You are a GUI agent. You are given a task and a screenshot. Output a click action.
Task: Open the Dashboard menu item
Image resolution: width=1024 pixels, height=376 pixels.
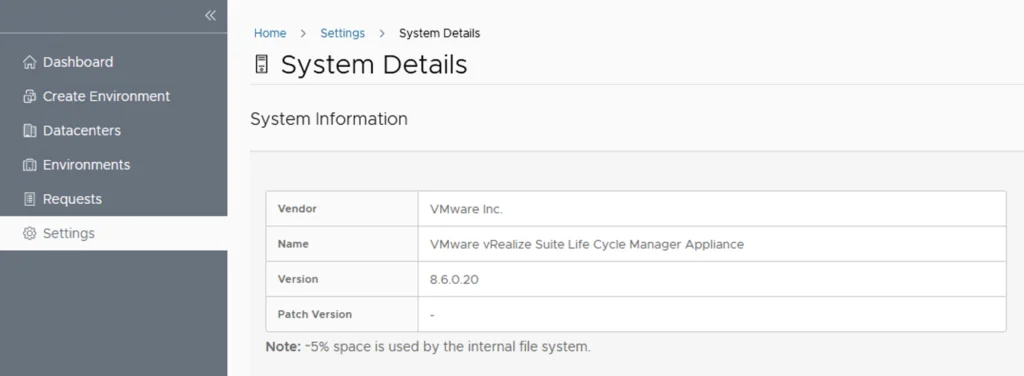coord(114,62)
